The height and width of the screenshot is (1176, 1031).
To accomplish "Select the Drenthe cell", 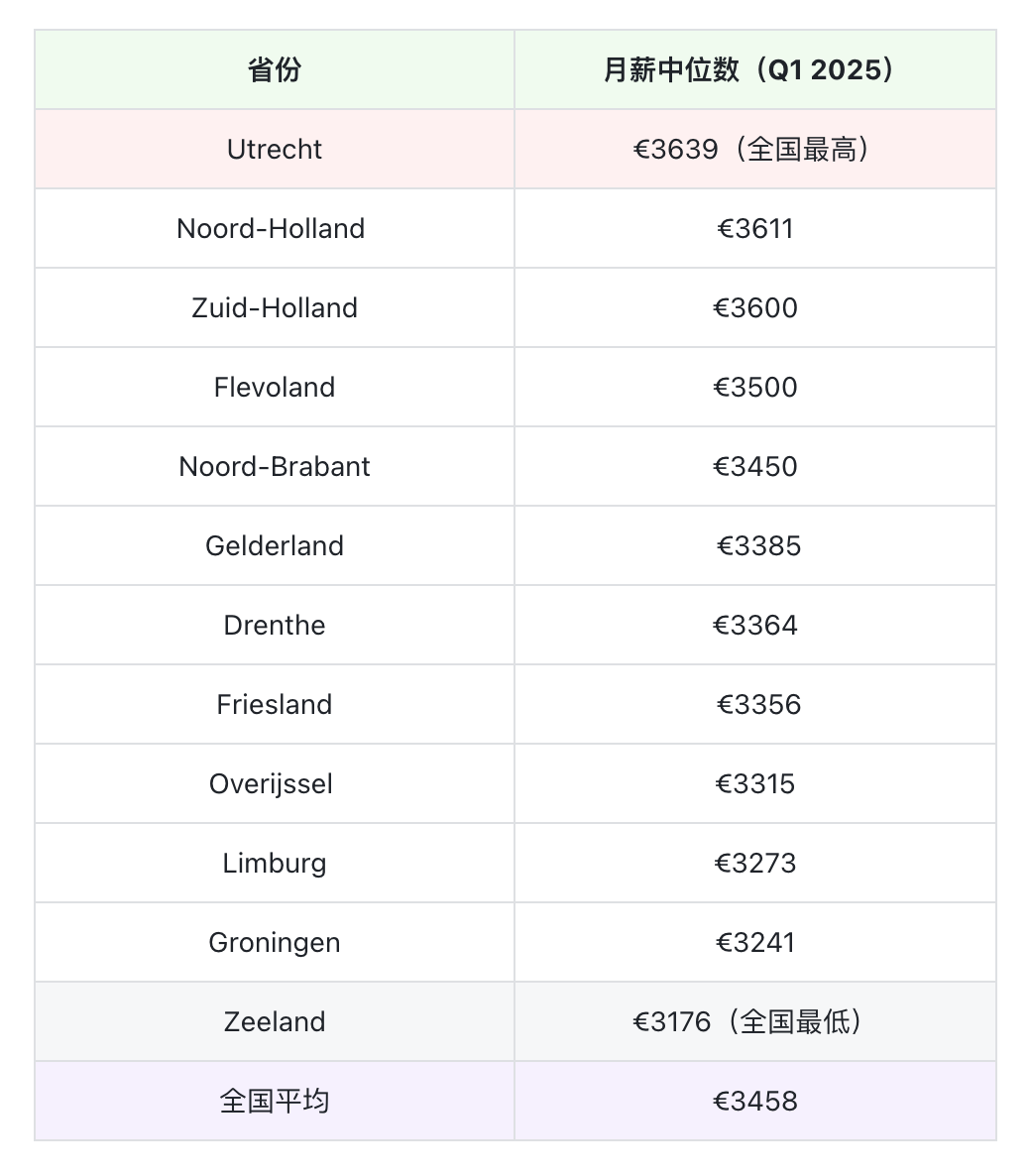I will point(275,625).
